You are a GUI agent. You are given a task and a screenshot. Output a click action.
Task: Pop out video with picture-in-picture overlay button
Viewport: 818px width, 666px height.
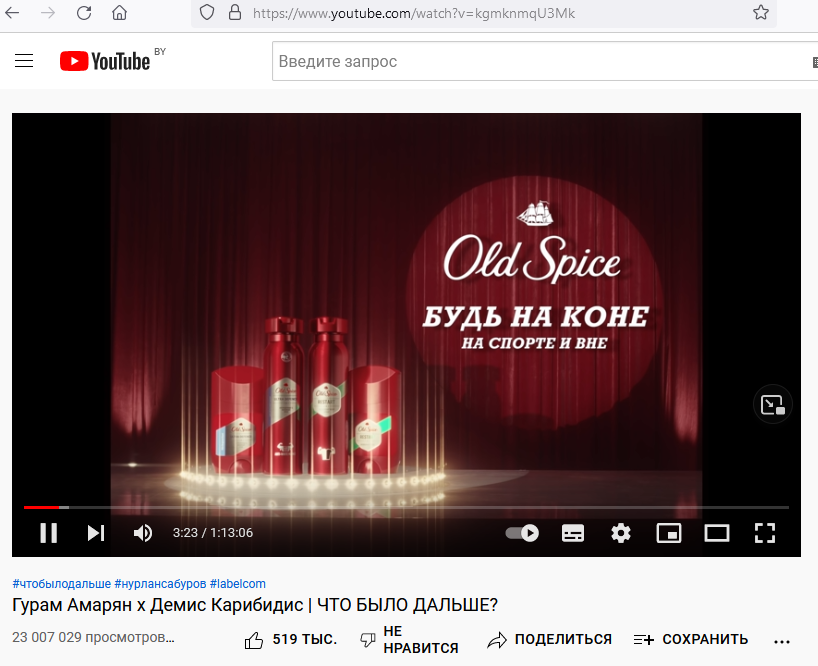[773, 405]
